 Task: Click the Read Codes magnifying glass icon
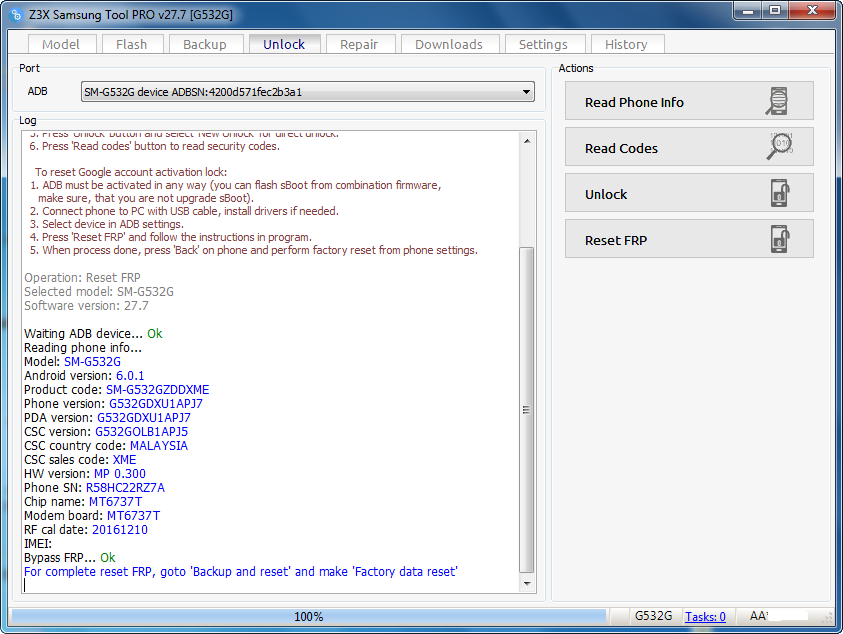[x=780, y=146]
